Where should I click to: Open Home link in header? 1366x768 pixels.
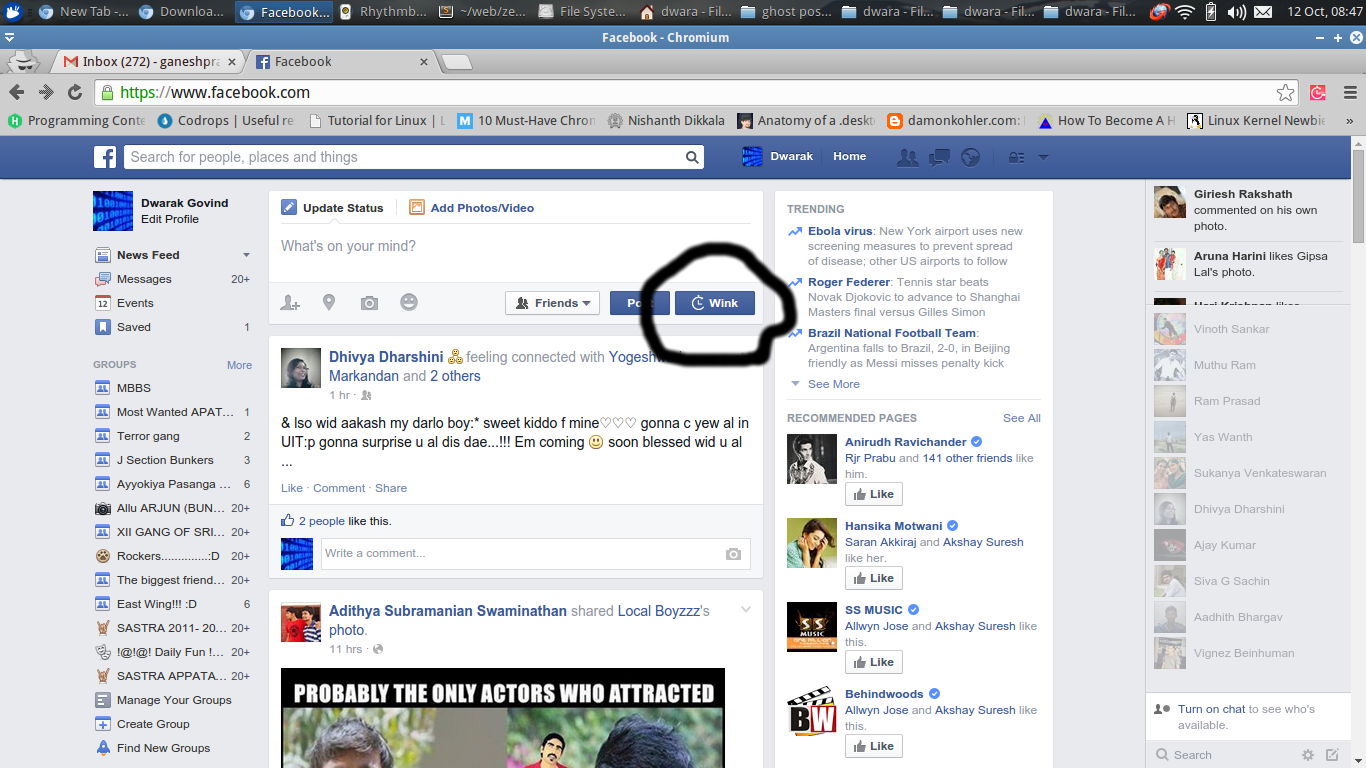click(x=849, y=156)
